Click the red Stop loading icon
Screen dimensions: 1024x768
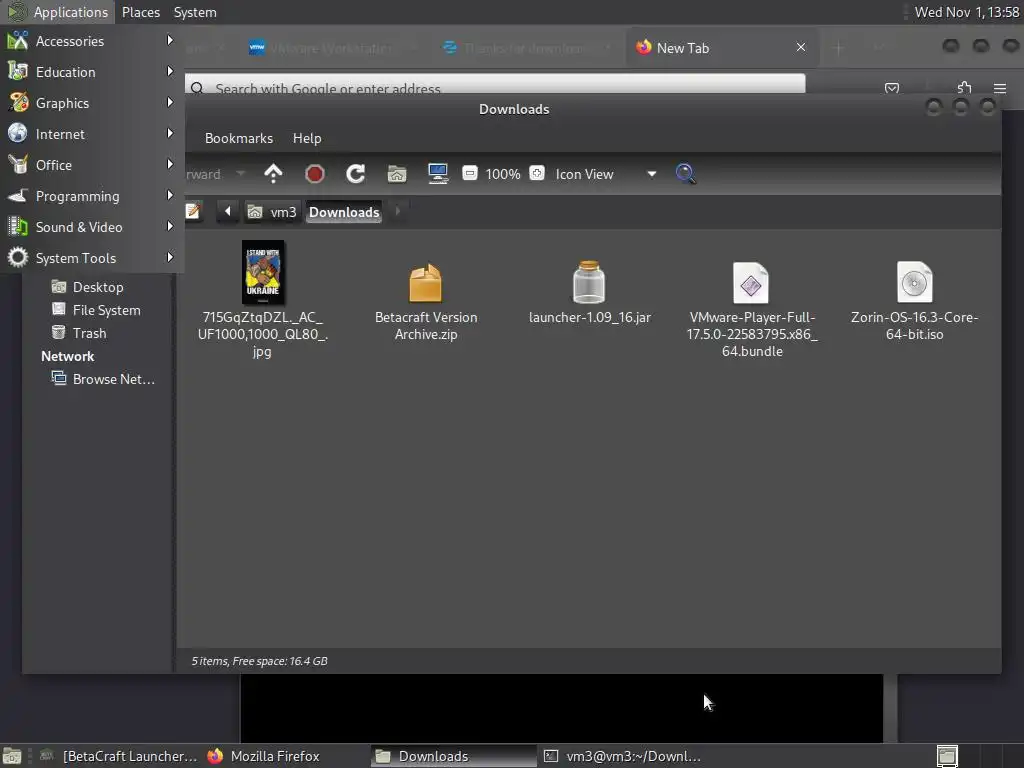(315, 174)
